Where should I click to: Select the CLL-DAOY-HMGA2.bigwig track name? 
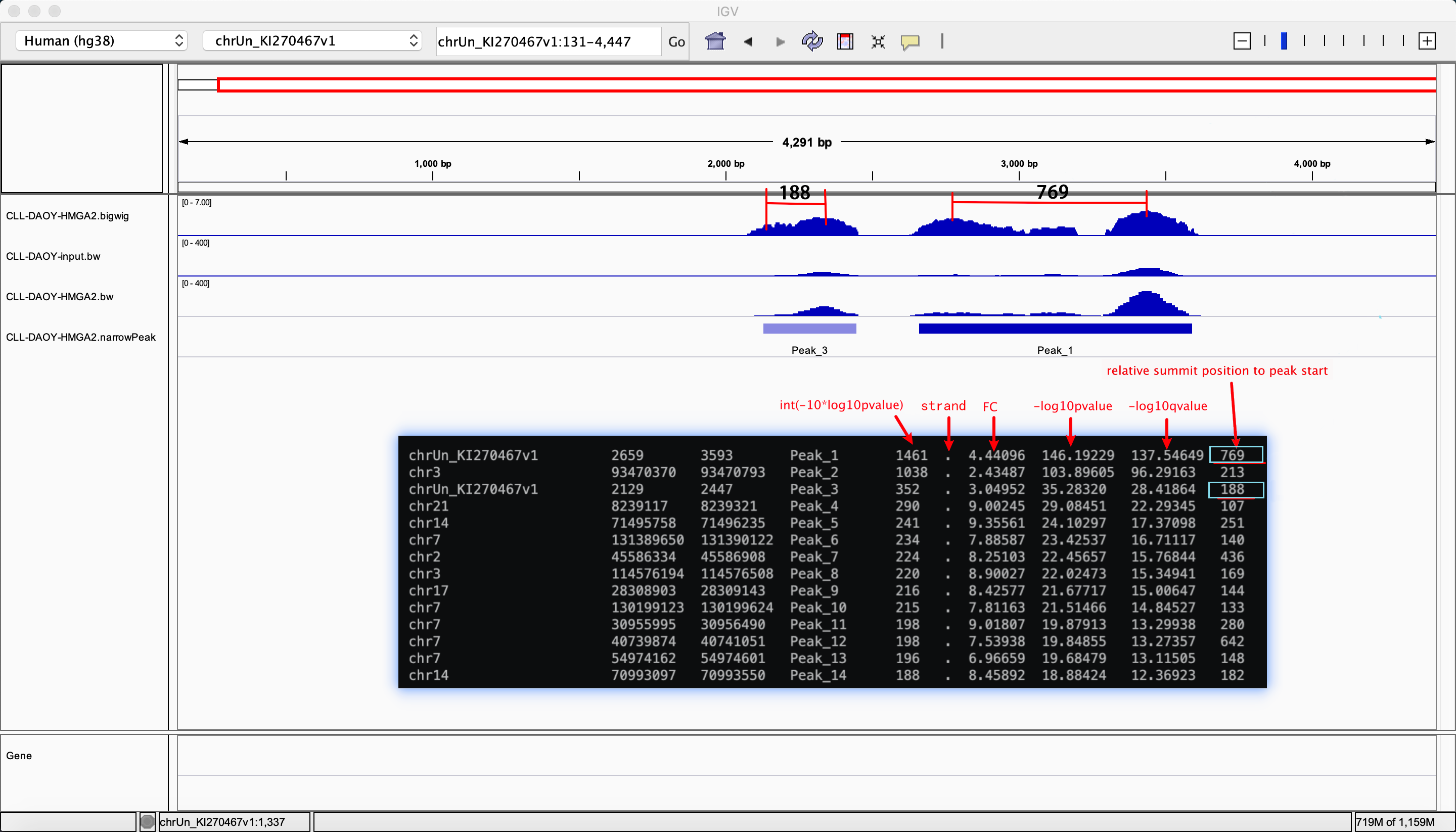pos(67,216)
